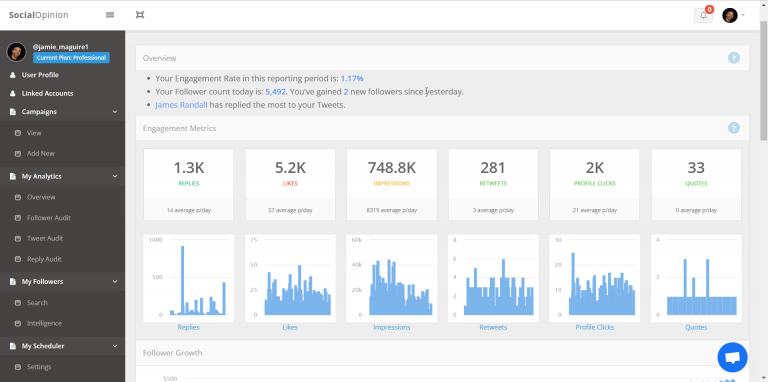The width and height of the screenshot is (768, 382).
Task: Click the "14 average p/day" text
Action: coord(189,210)
